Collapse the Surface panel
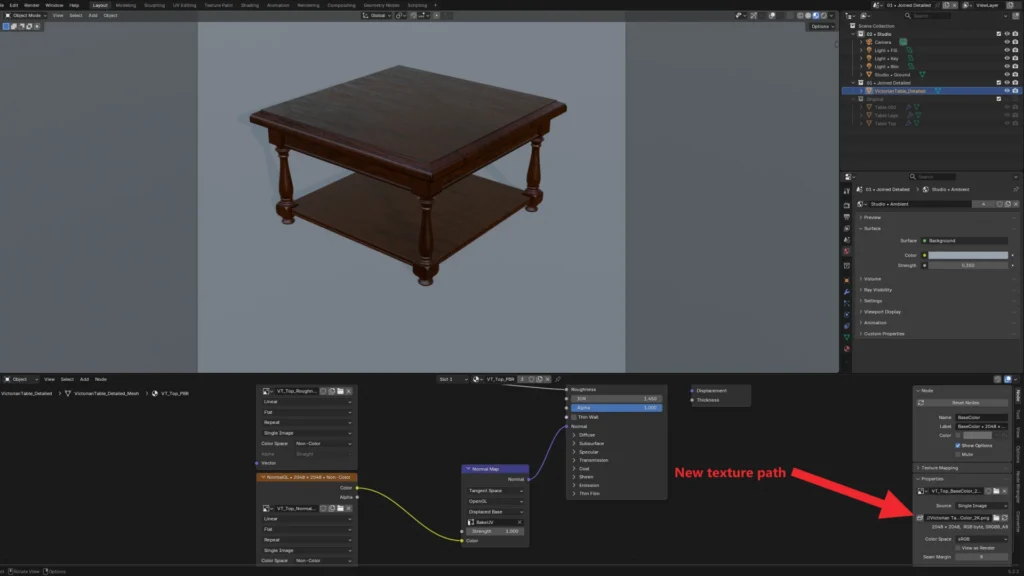The image size is (1024, 576). coord(872,229)
